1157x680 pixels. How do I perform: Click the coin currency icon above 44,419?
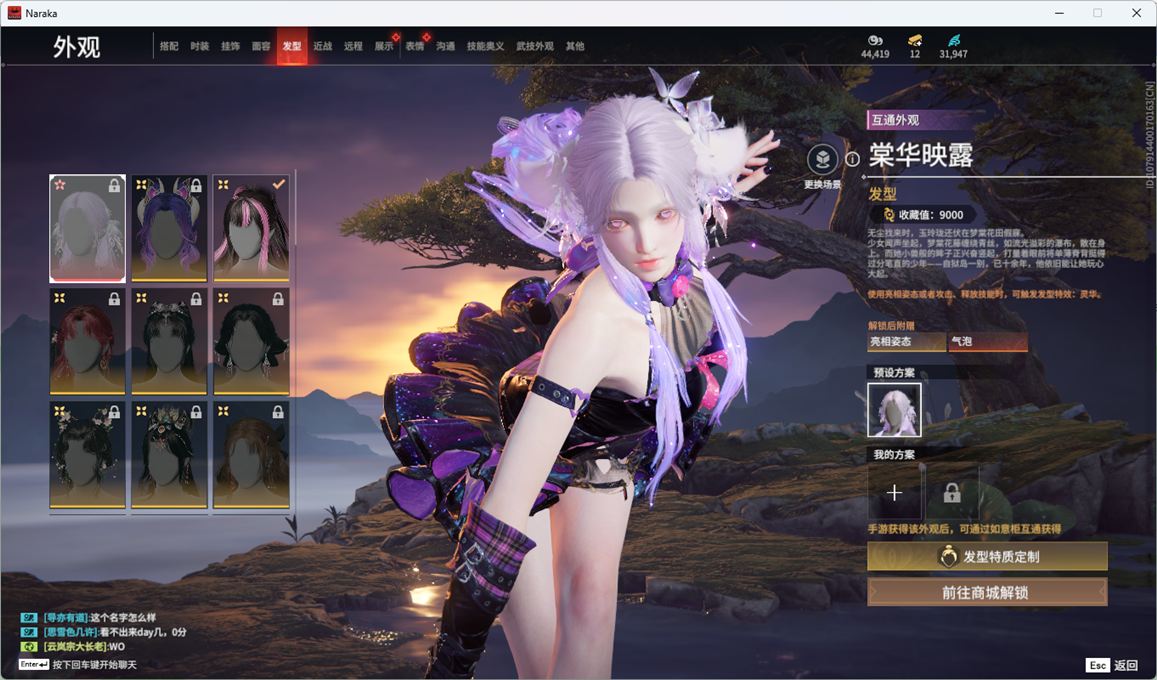(x=875, y=40)
